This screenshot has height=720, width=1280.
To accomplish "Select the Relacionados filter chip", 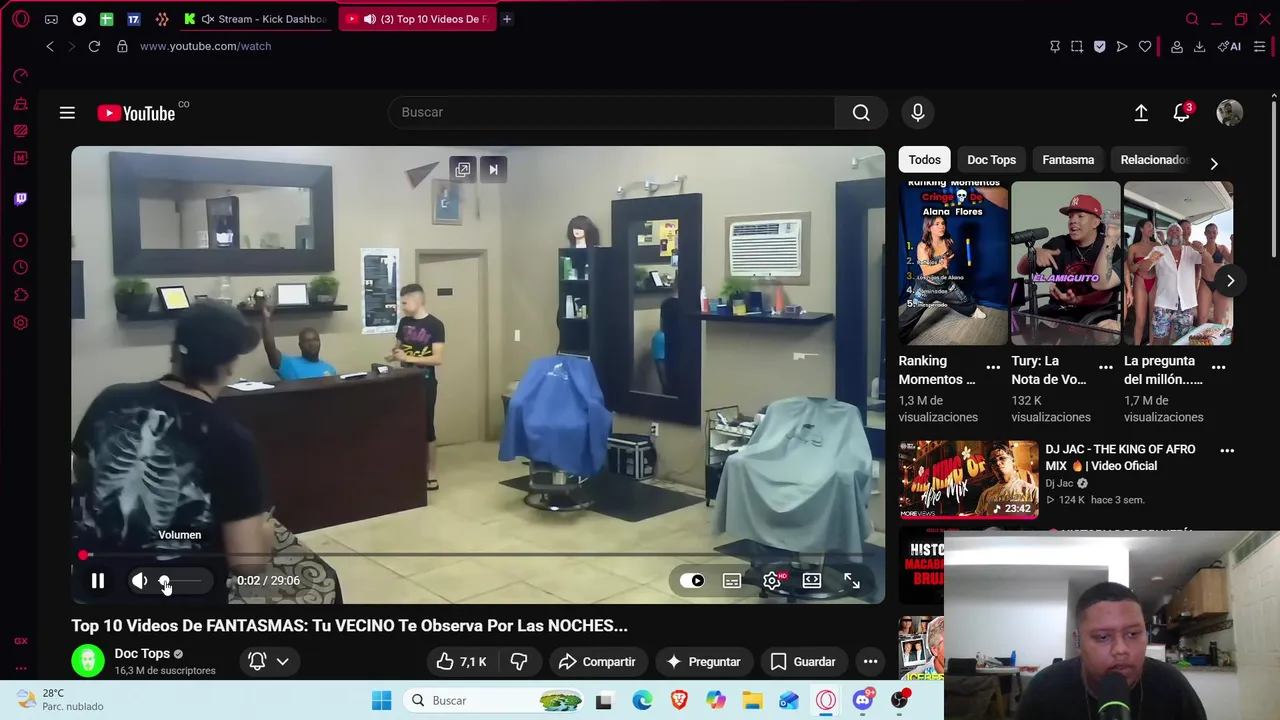I will [1153, 160].
